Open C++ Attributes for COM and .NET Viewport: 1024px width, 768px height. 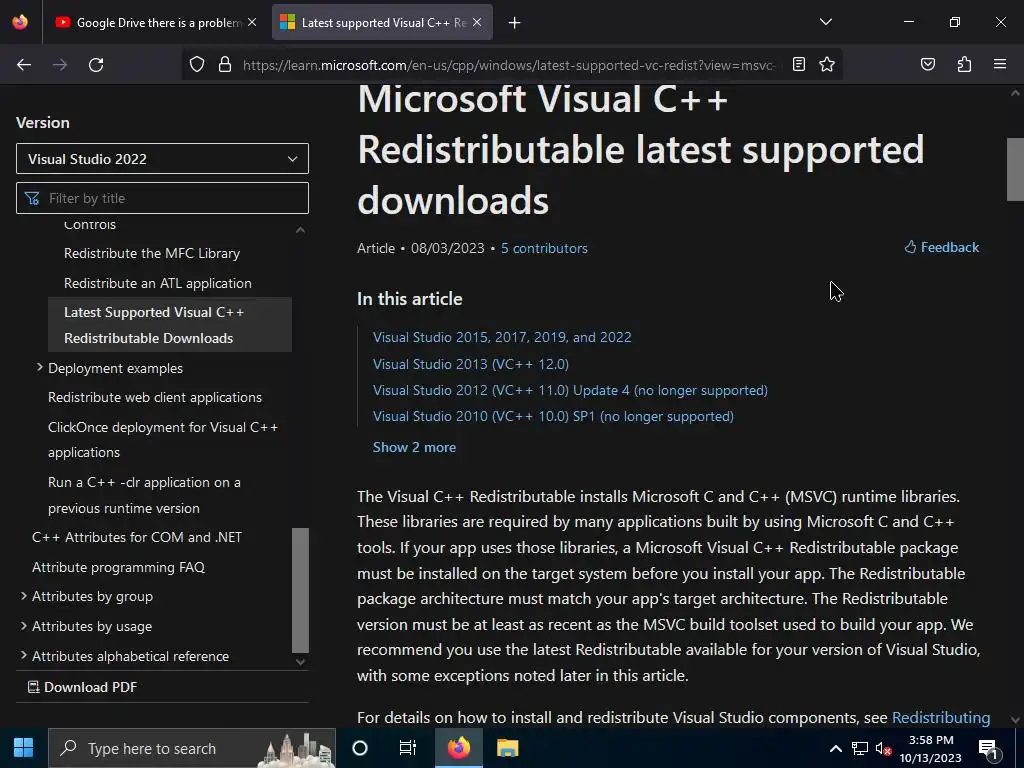[x=136, y=537]
